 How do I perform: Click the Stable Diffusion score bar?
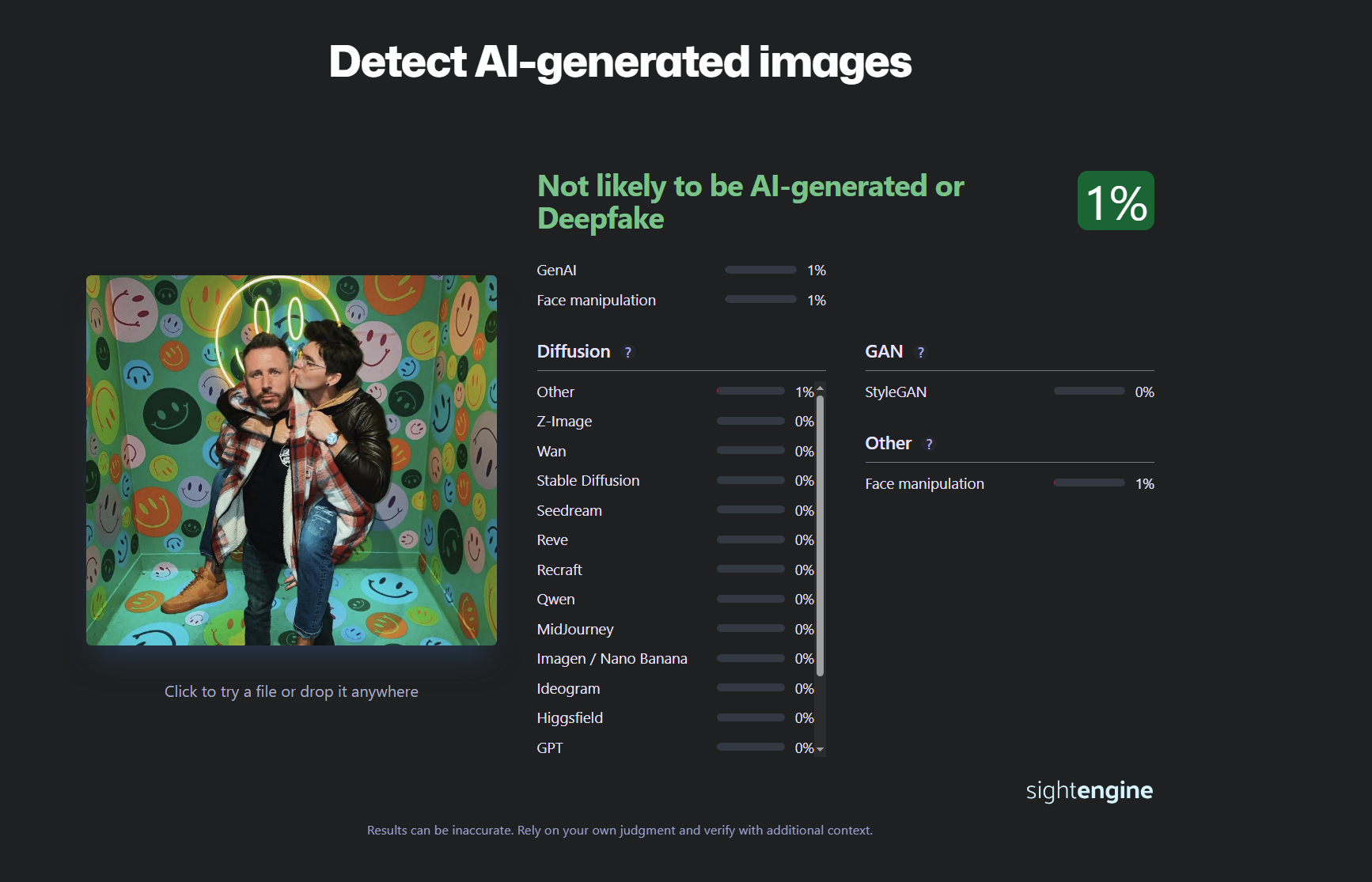coord(751,480)
